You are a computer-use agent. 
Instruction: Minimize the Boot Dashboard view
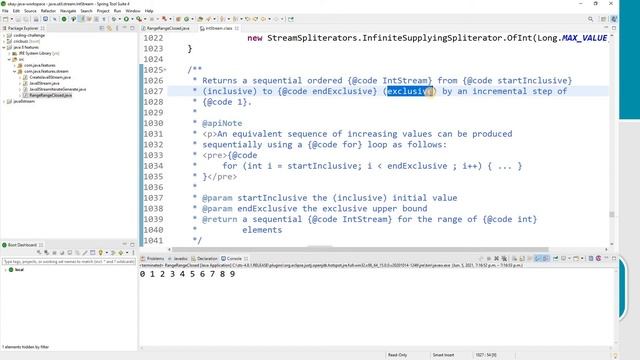124,244
